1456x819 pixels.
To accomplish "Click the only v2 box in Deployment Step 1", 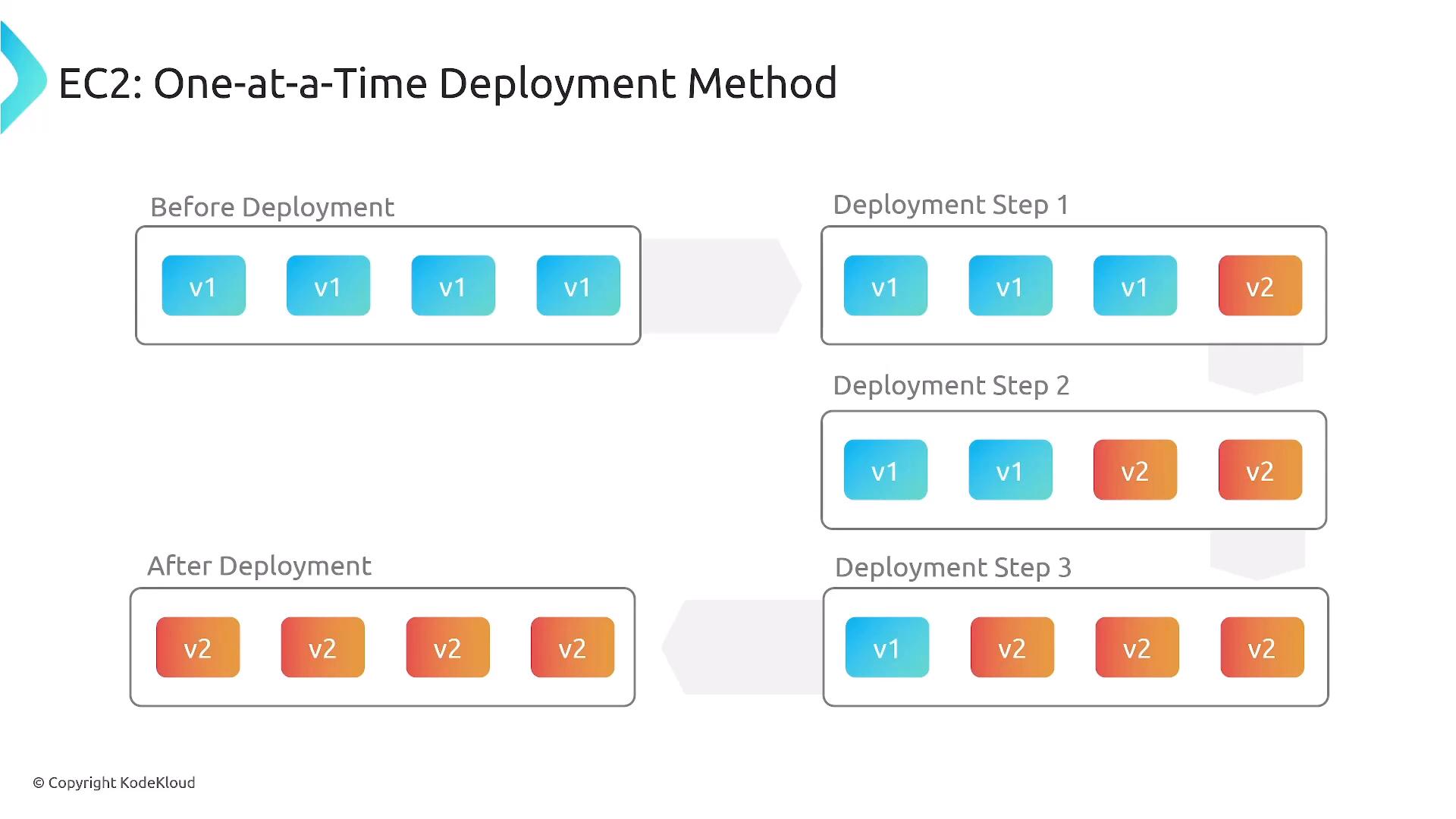I will tap(1260, 286).
